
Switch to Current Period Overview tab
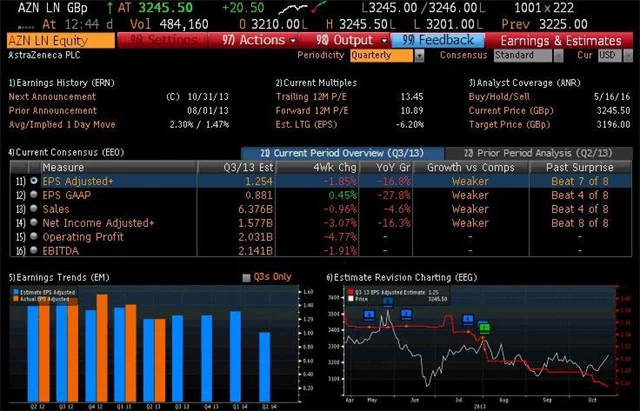tap(332, 152)
